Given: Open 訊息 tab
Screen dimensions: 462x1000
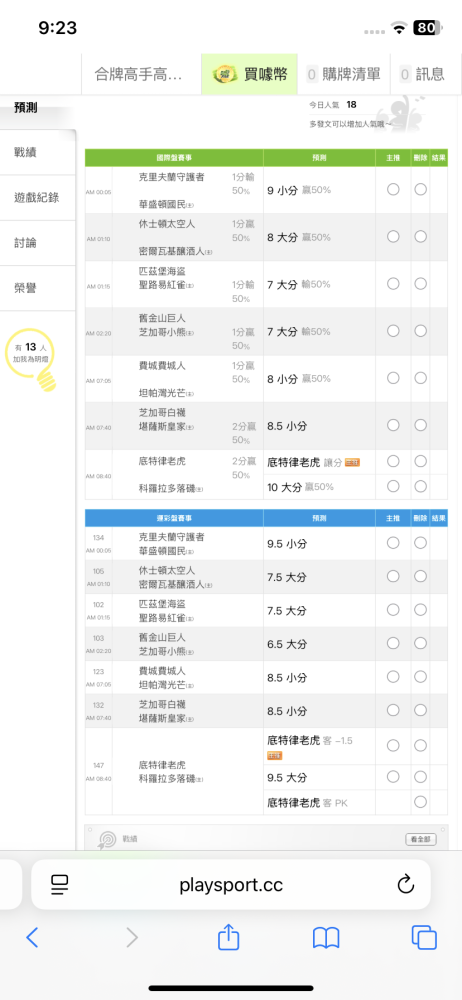Looking at the screenshot, I should point(422,74).
